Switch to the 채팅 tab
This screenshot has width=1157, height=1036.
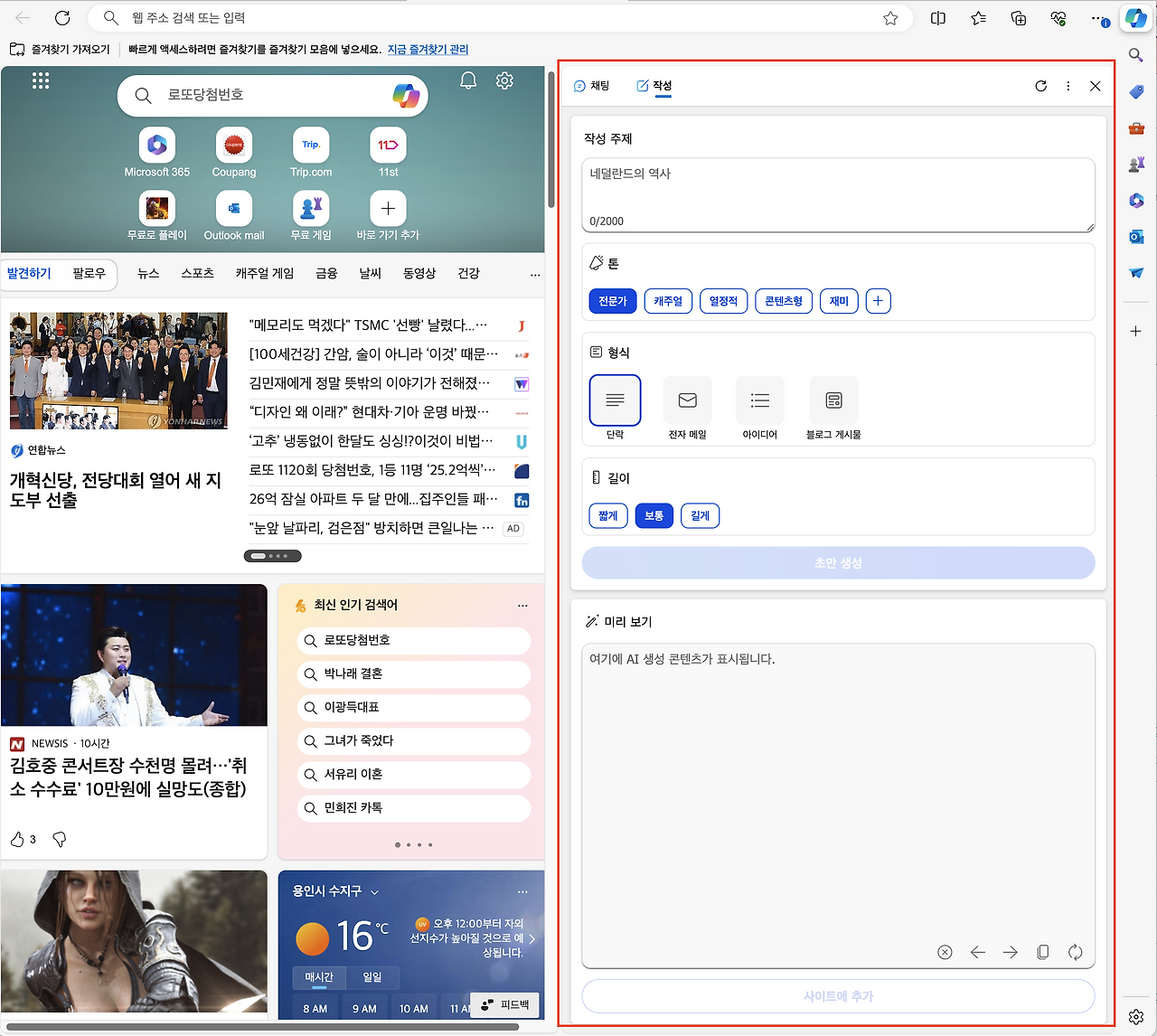(592, 86)
